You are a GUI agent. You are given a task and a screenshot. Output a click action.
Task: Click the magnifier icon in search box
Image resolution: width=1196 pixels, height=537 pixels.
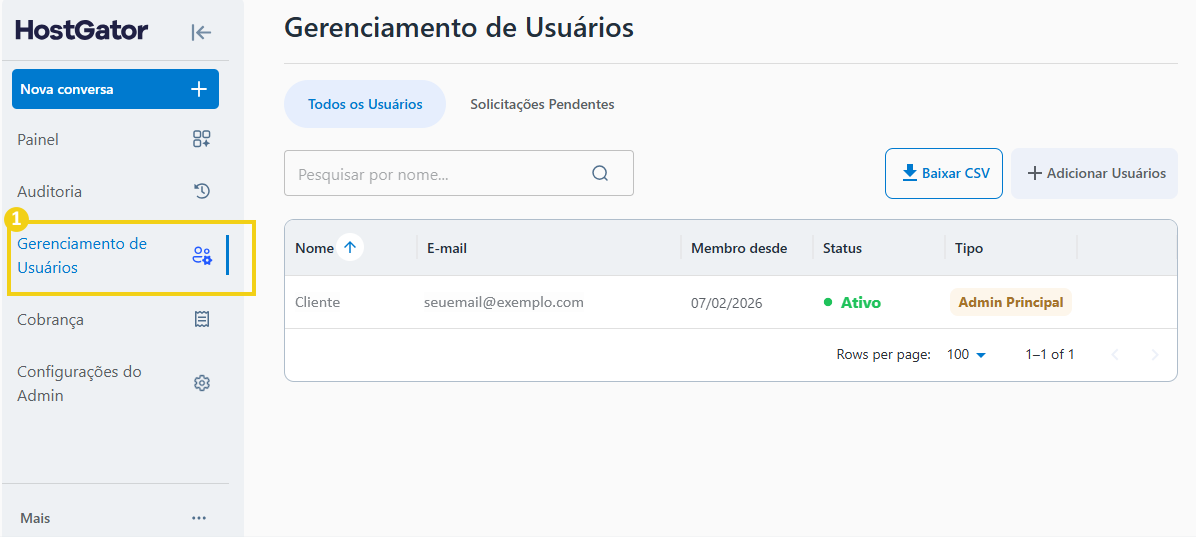click(x=600, y=173)
